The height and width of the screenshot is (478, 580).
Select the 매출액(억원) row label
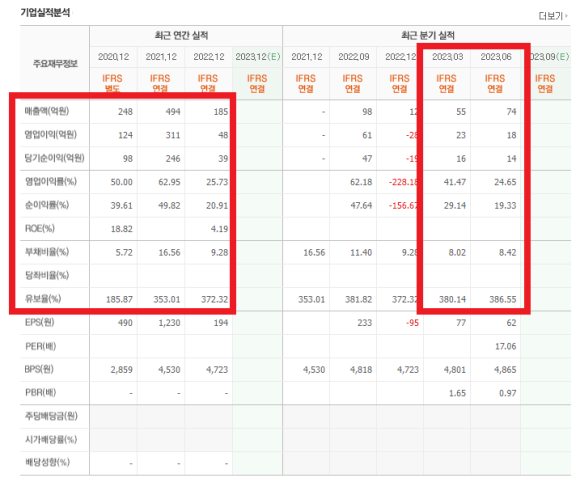pyautogui.click(x=47, y=111)
